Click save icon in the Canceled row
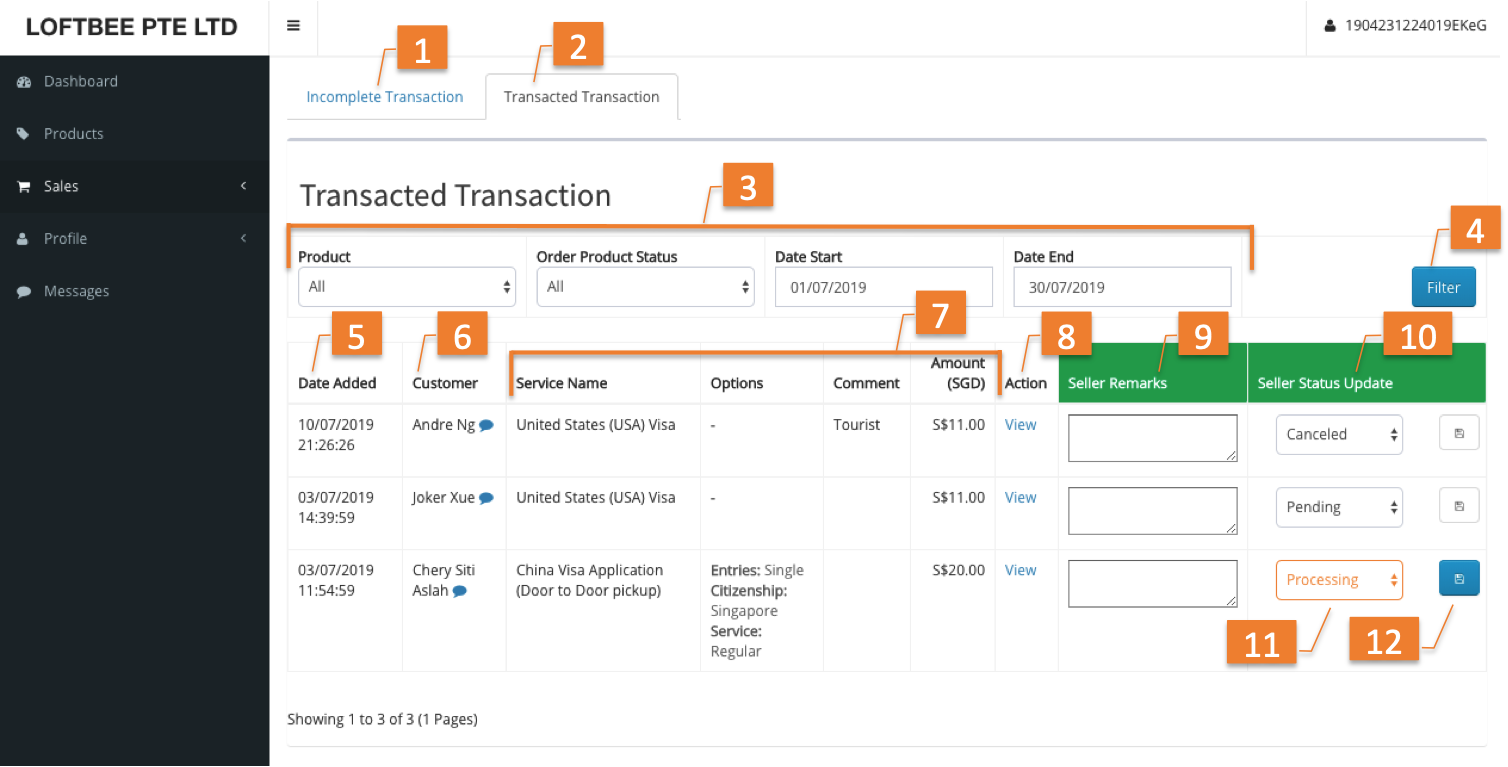1508x767 pixels. [x=1459, y=433]
